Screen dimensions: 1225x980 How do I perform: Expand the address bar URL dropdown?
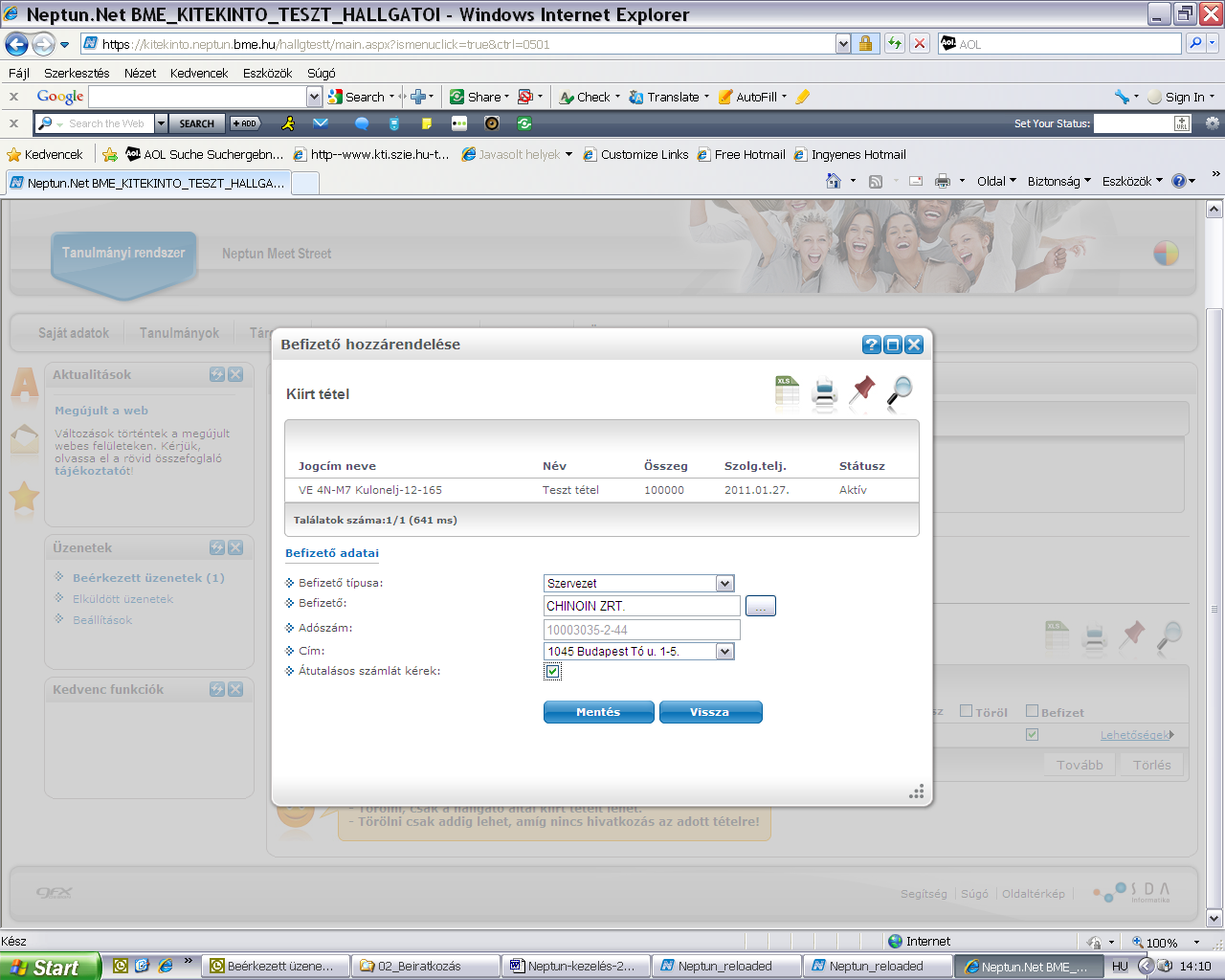point(843,43)
